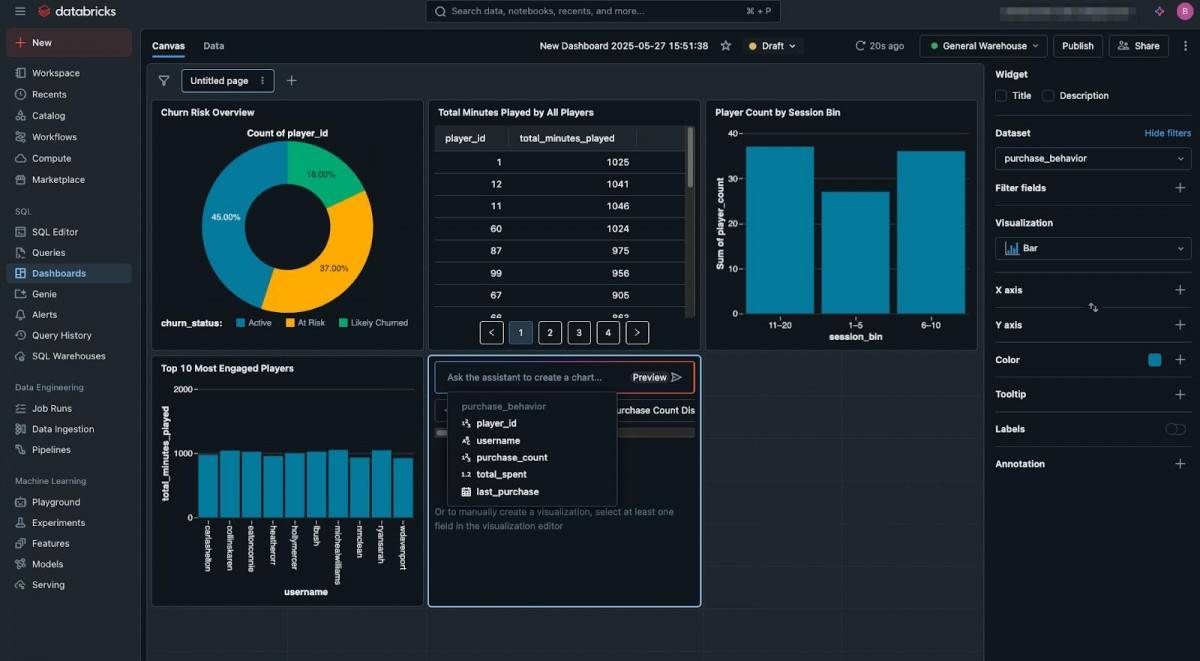The width and height of the screenshot is (1200, 661).
Task: Add a new page with plus
Action: (291, 81)
